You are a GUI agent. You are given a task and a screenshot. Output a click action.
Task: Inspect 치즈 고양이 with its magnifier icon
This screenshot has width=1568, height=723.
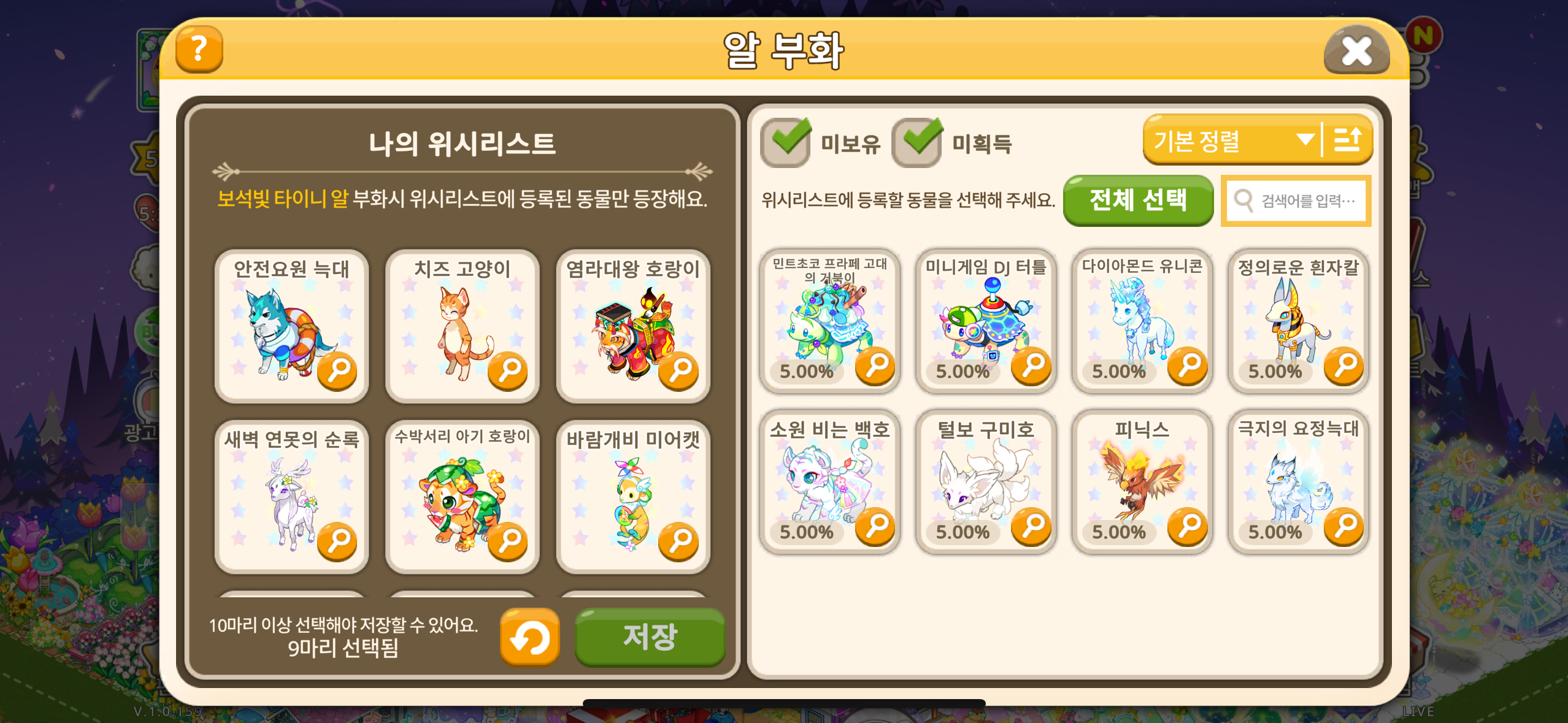(508, 370)
